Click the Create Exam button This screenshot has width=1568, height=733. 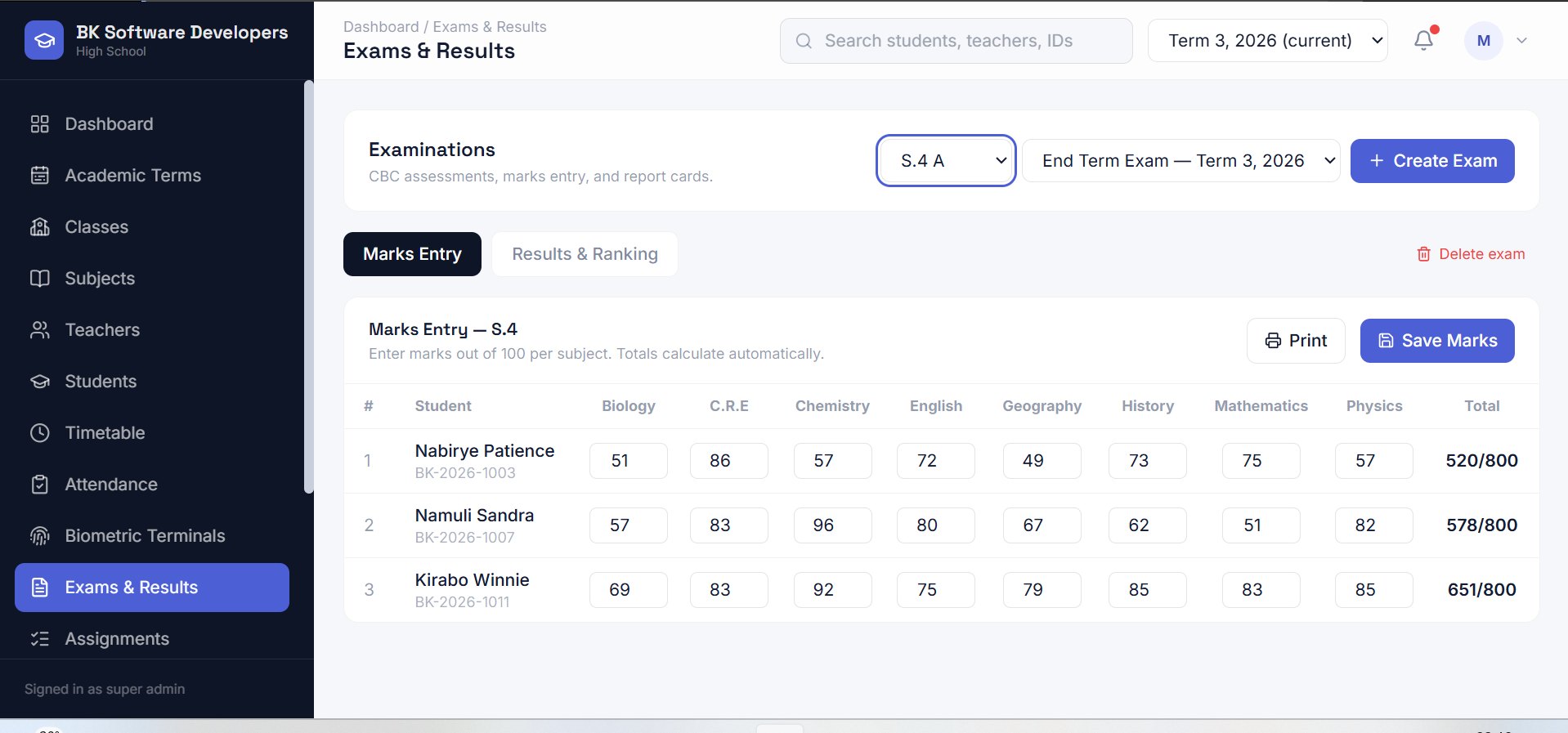pyautogui.click(x=1432, y=161)
